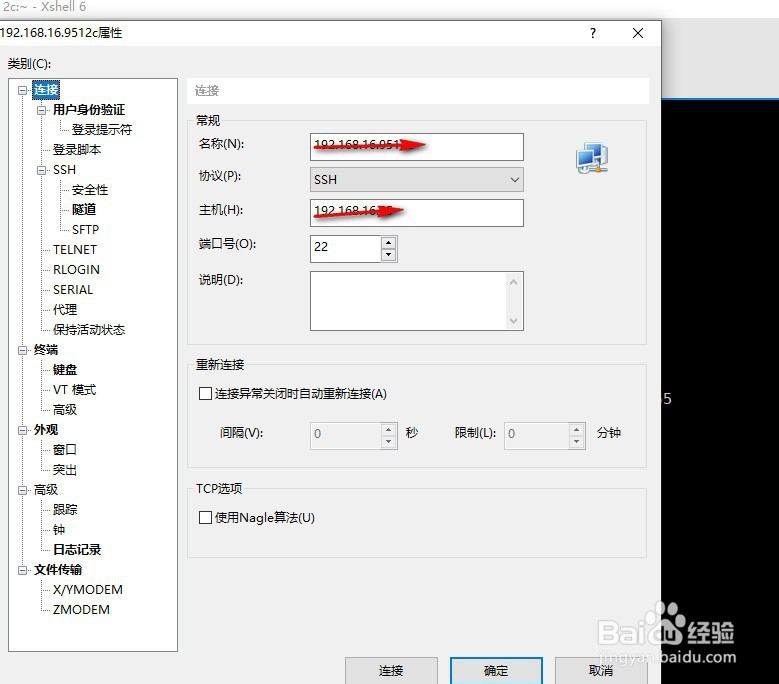Click the 主机 host input field
This screenshot has height=684, width=779.
(416, 213)
